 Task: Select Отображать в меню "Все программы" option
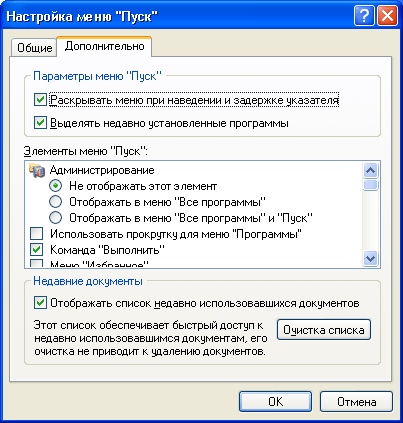(55, 202)
